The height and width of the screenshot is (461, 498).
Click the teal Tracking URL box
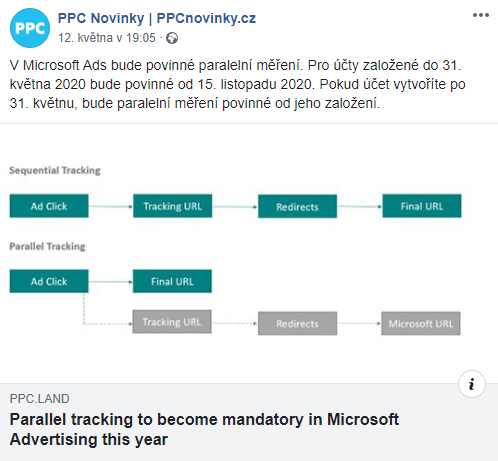[173, 206]
